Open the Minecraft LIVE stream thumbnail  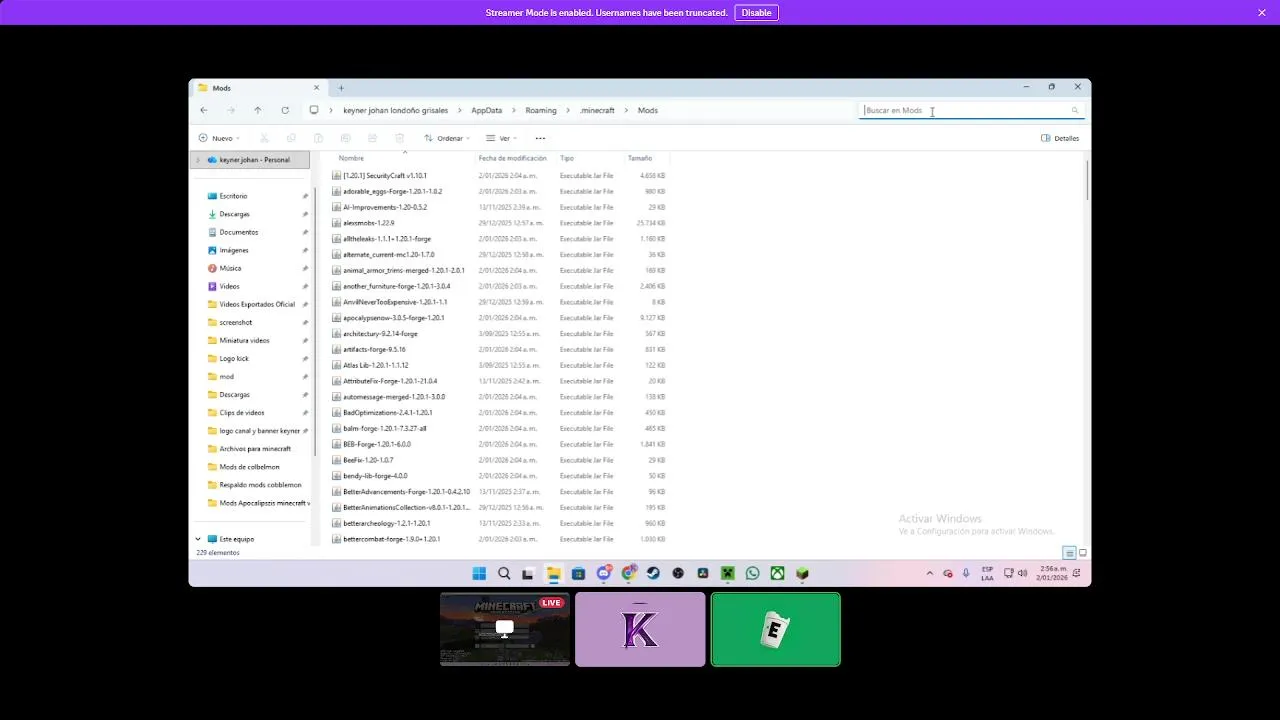coord(505,629)
